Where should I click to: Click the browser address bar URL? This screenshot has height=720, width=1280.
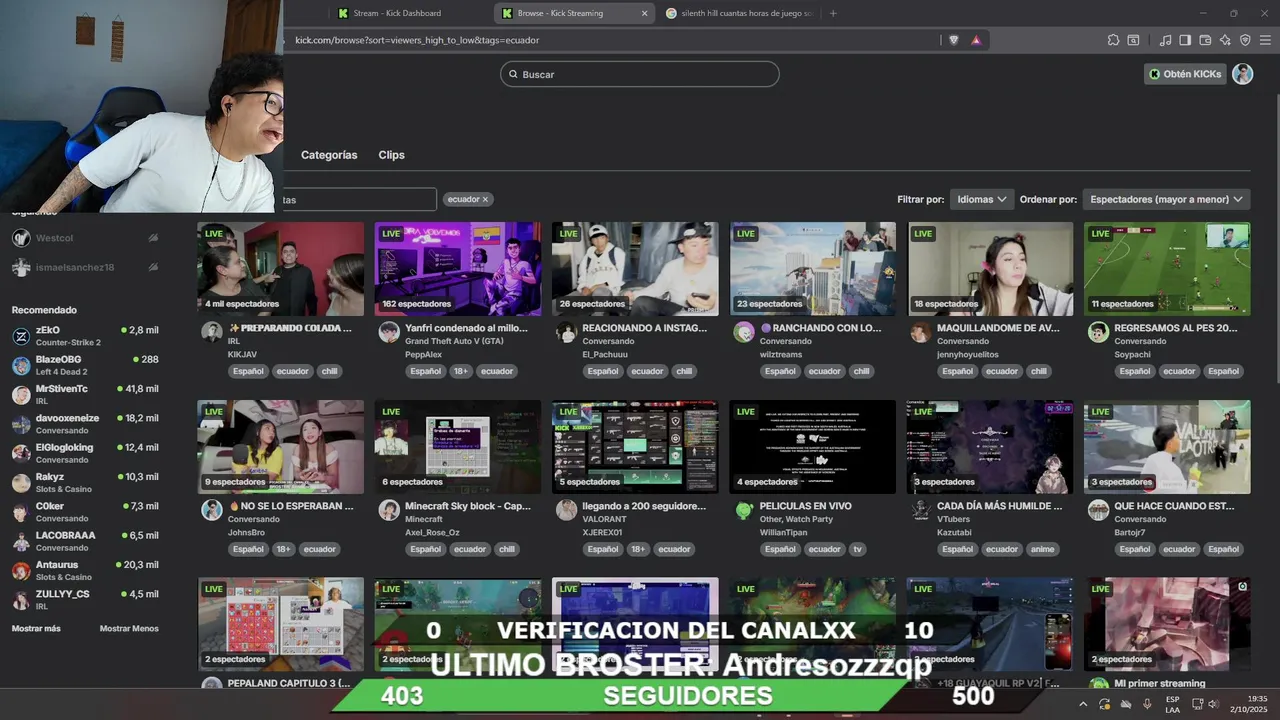pos(417,40)
